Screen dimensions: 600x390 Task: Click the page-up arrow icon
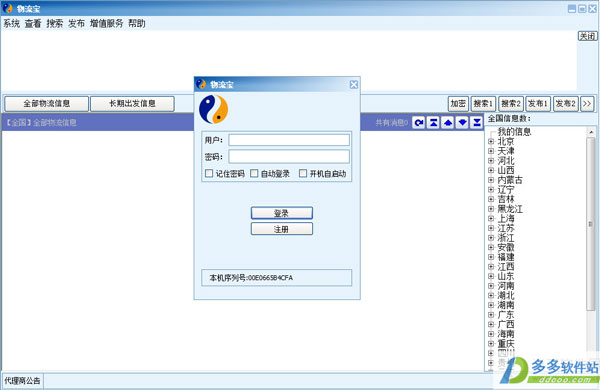point(448,122)
